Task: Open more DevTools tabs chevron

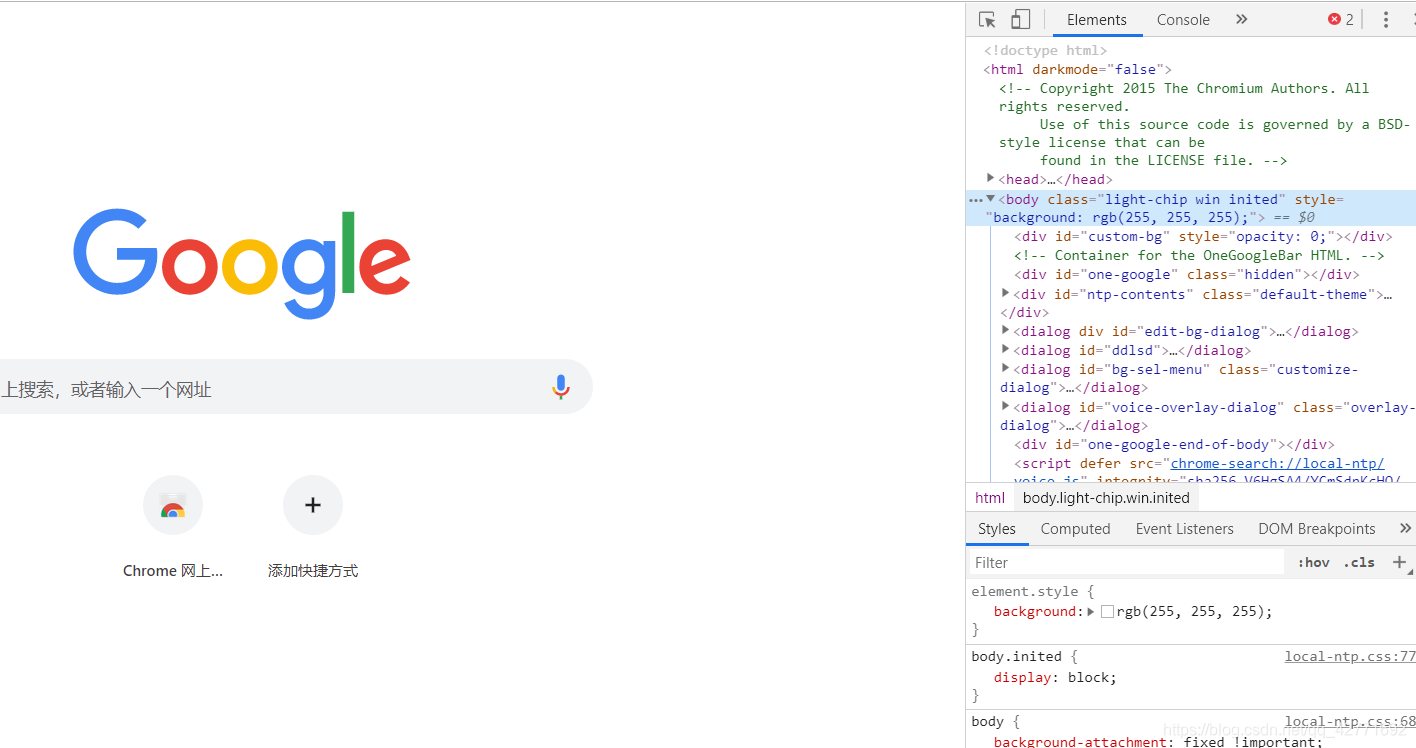Action: click(1241, 19)
